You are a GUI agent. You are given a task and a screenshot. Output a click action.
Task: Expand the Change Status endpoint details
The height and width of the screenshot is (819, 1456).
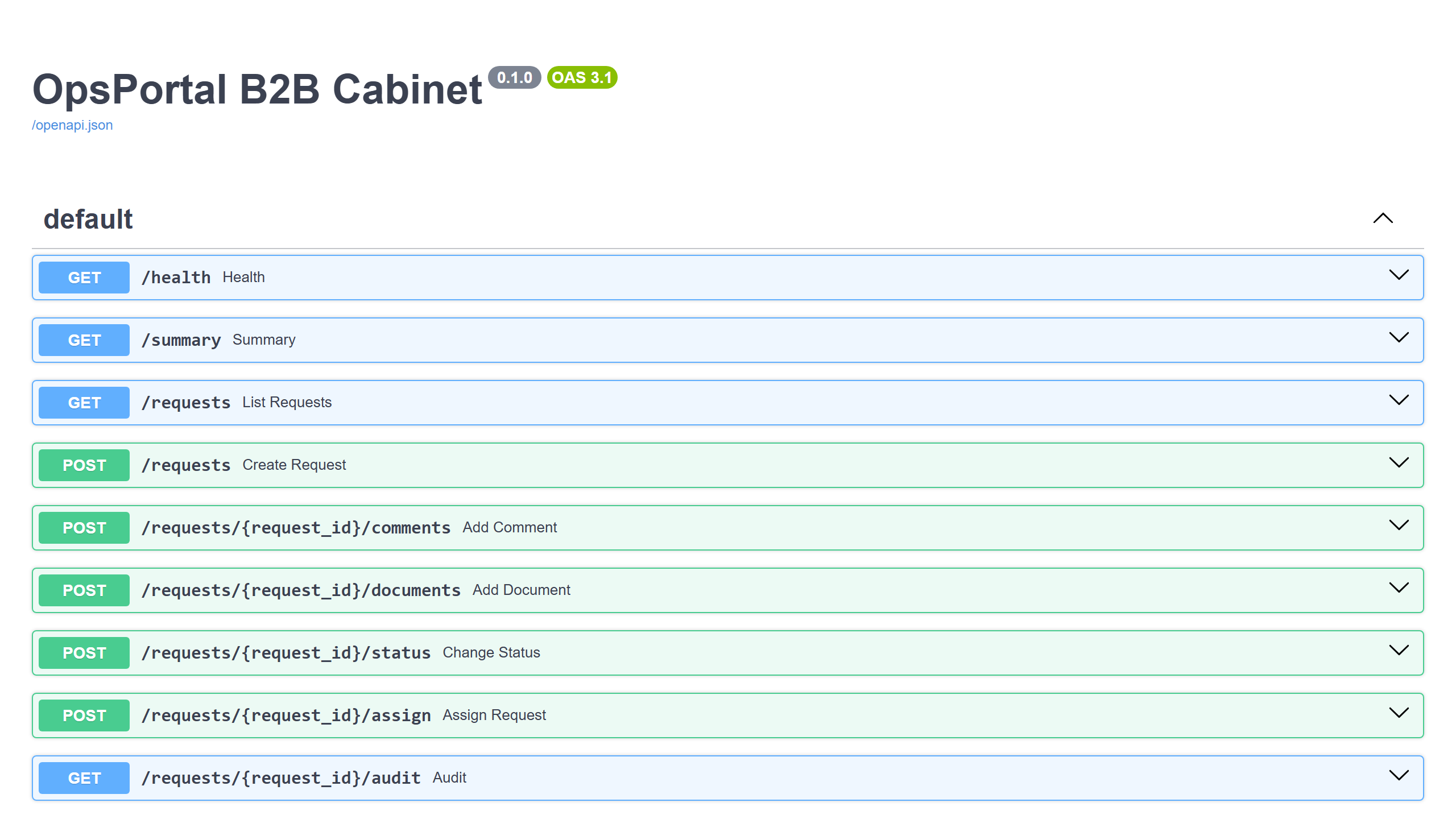tap(1399, 652)
